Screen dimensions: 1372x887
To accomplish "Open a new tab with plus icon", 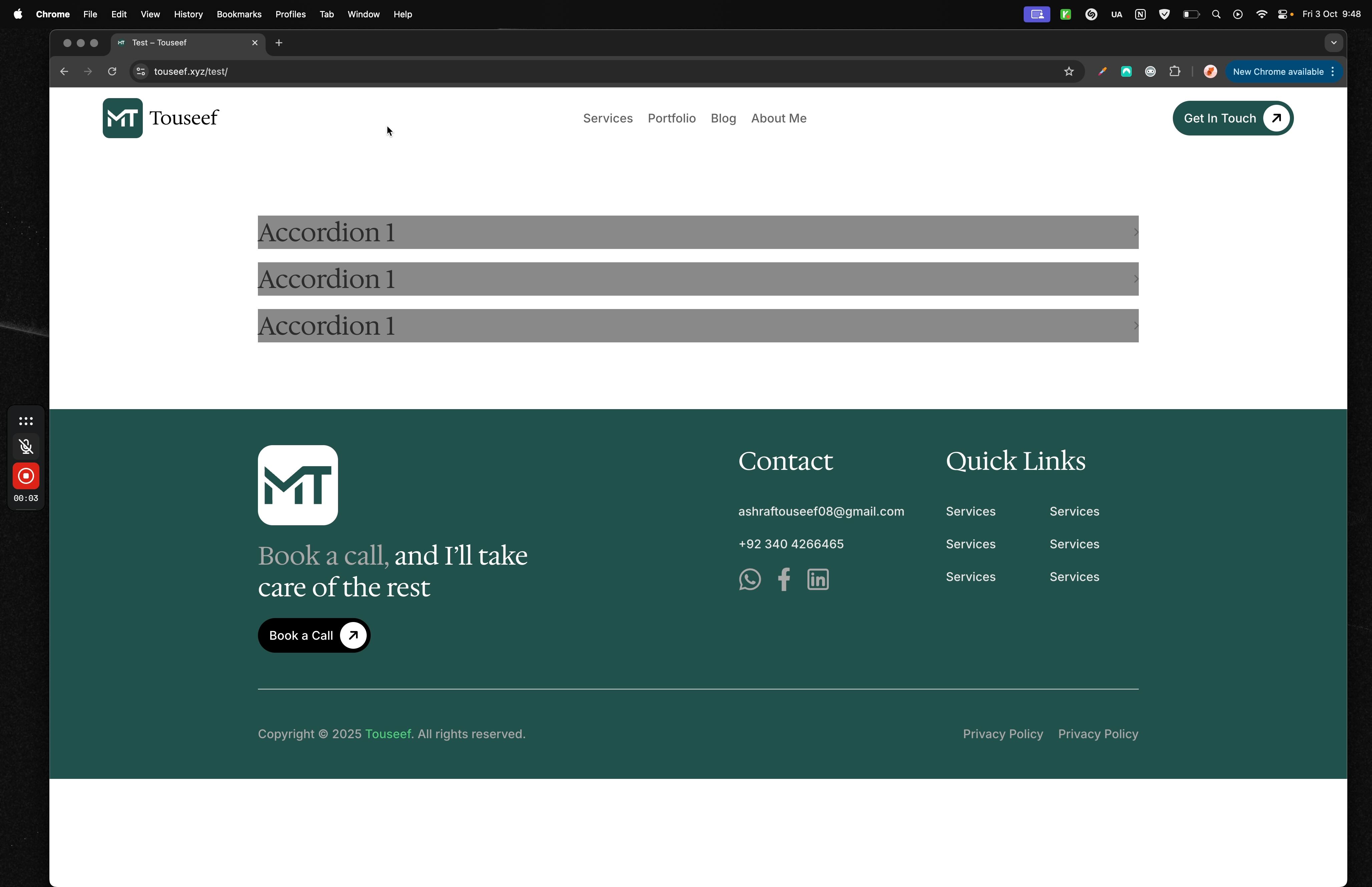I will point(279,43).
